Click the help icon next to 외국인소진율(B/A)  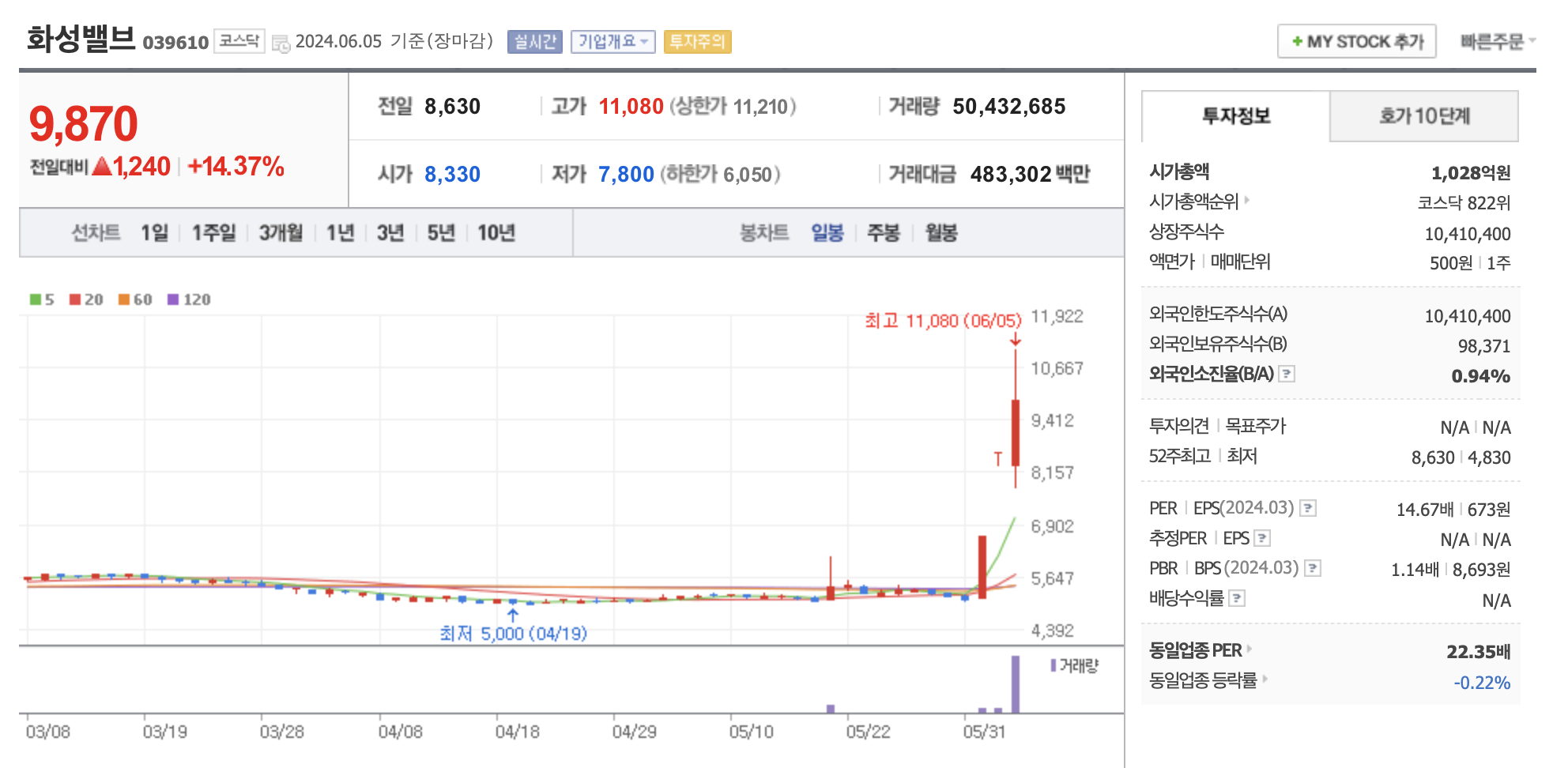[x=1287, y=374]
